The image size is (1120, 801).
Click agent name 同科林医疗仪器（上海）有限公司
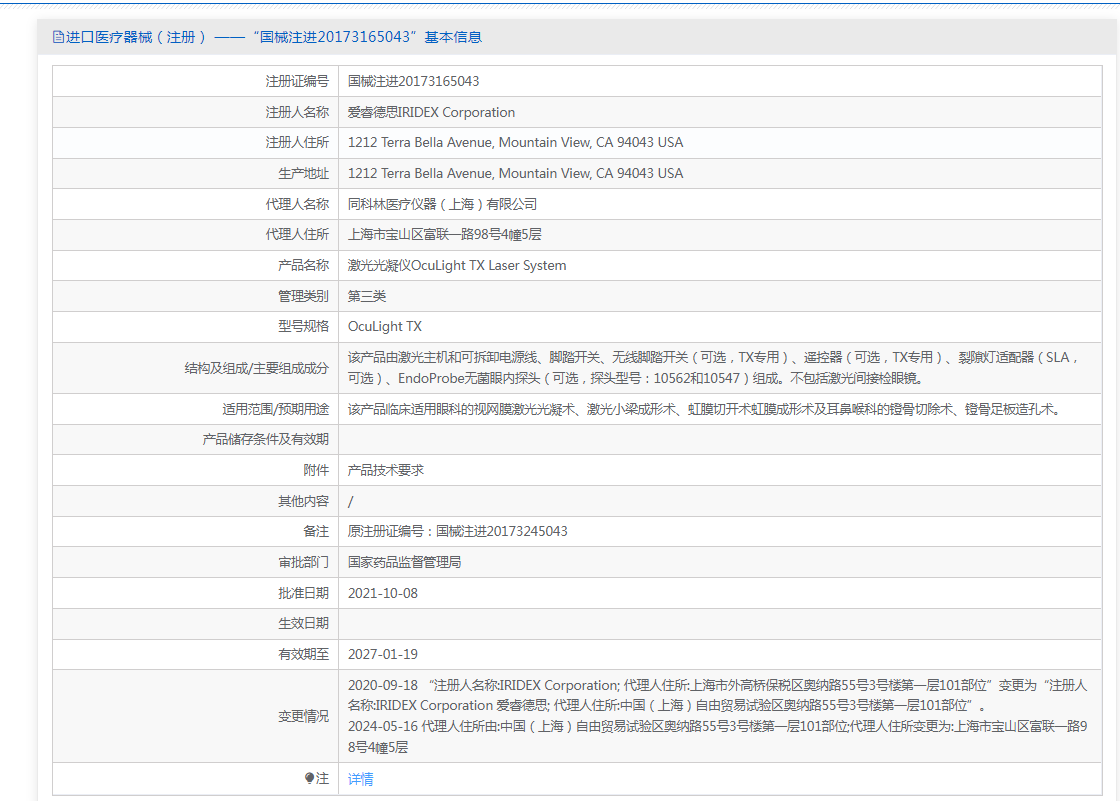coord(443,204)
